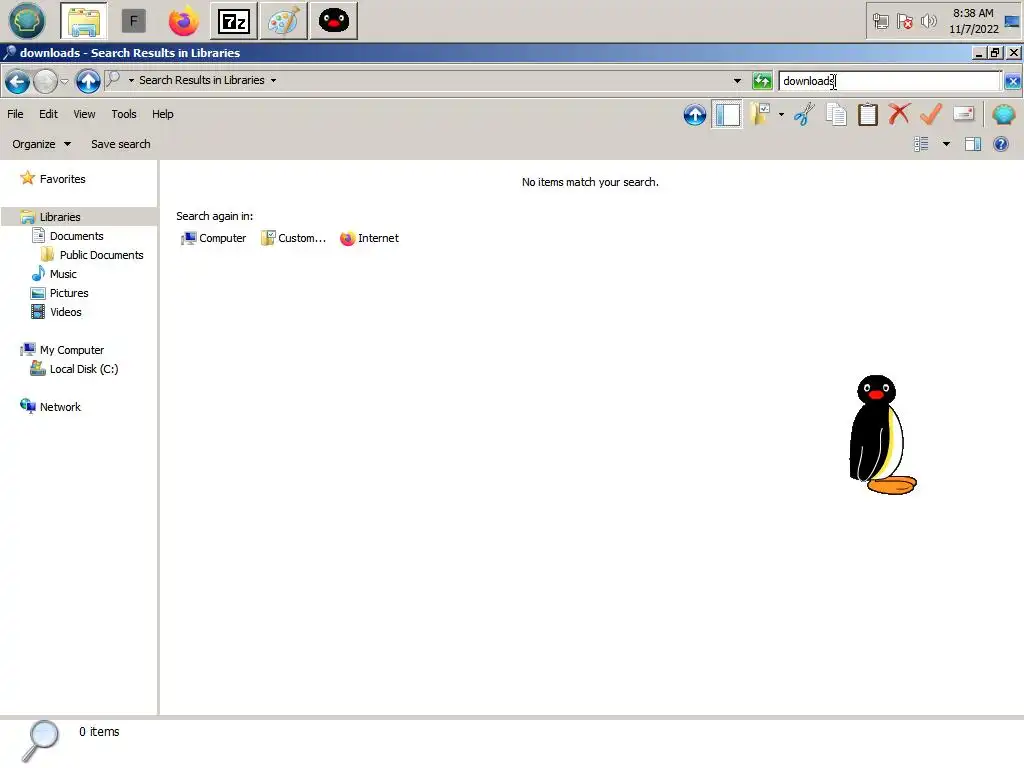
Task: Click the shell settings toolbar icon
Action: pyautogui.click(x=1004, y=115)
